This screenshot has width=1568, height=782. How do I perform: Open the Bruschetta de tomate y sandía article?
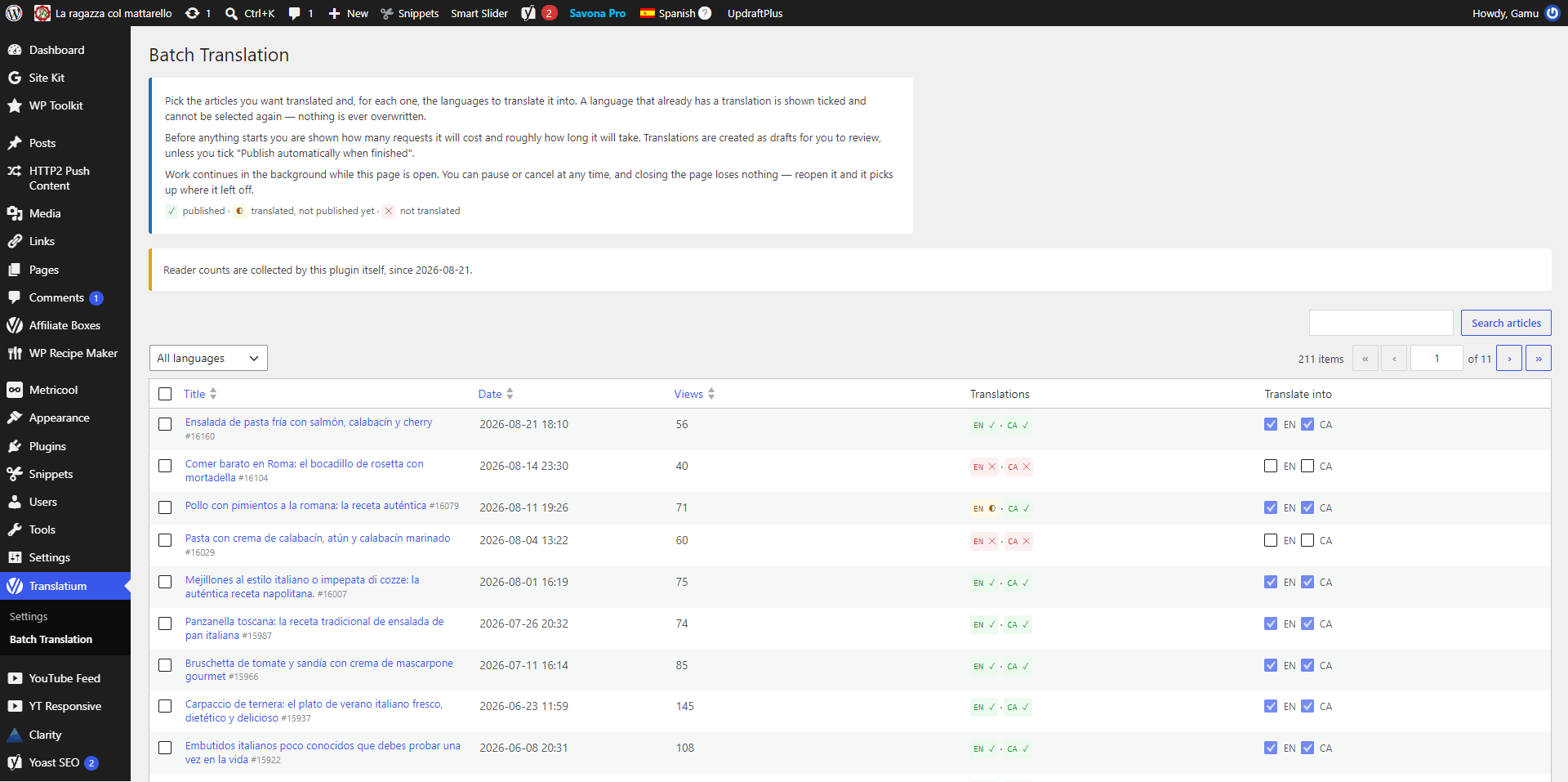click(318, 669)
